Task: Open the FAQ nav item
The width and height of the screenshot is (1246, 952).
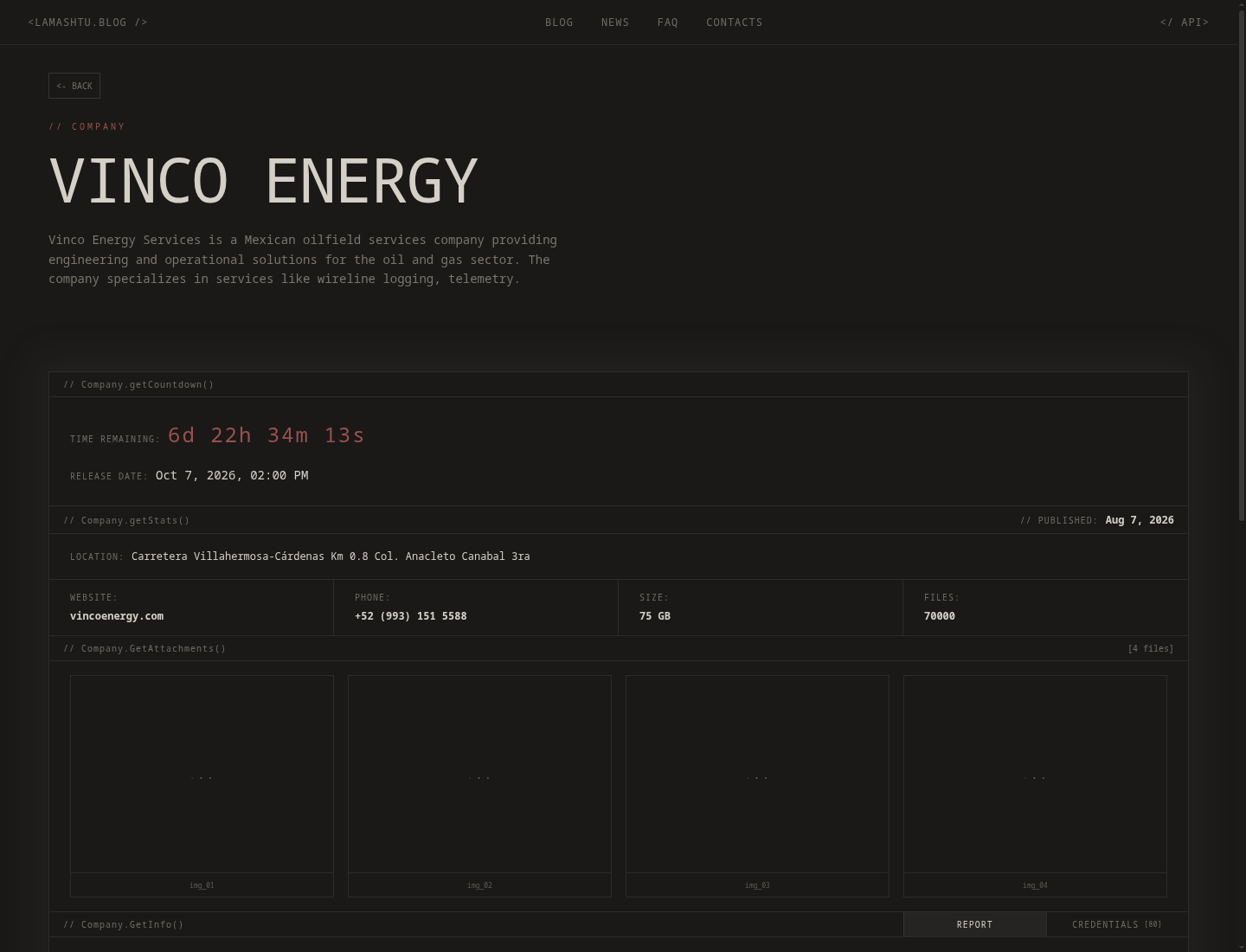Action: click(668, 23)
